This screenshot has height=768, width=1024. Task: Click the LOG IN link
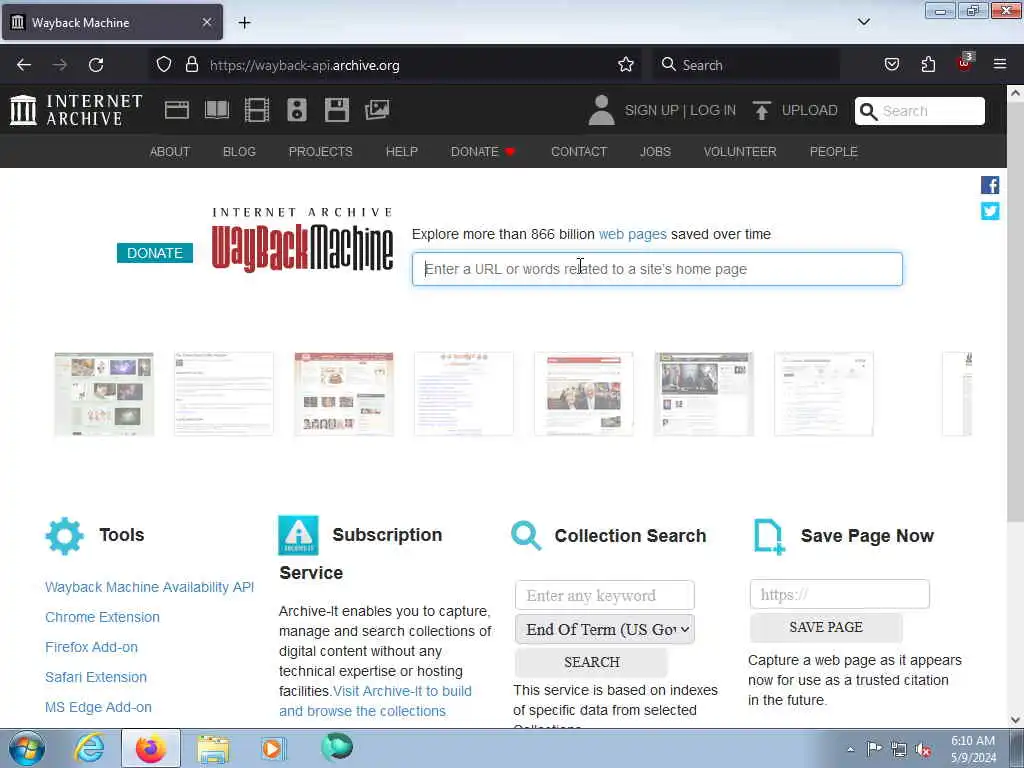713,110
